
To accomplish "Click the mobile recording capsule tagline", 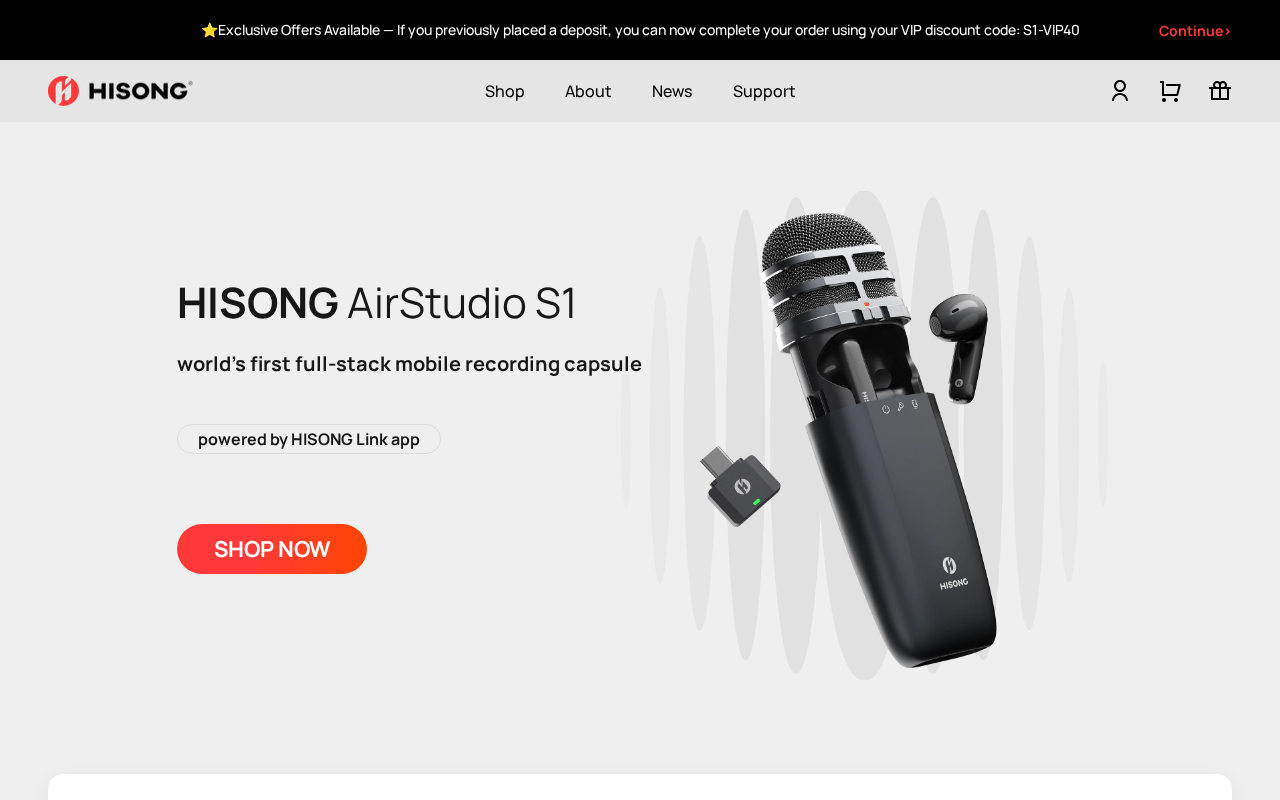I will click(x=409, y=364).
